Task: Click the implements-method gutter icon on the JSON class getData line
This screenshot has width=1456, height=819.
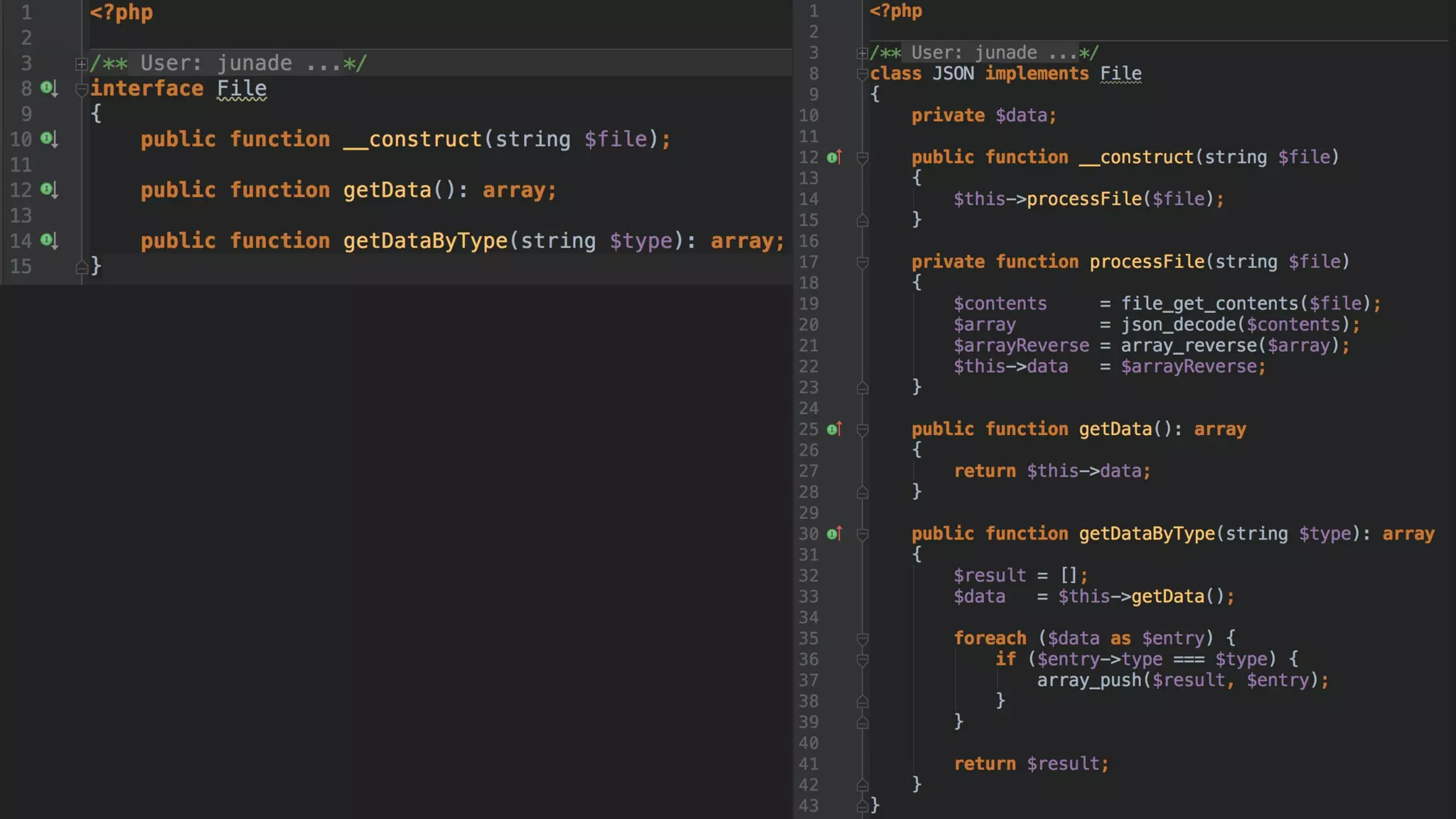Action: 835,429
